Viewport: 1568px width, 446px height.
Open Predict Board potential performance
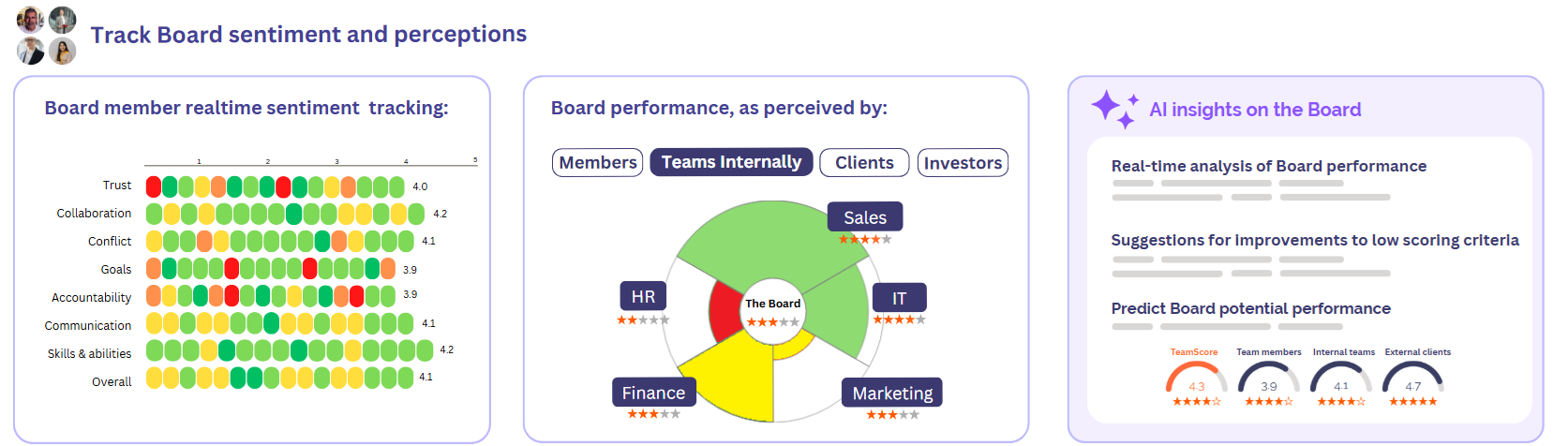pos(1250,308)
